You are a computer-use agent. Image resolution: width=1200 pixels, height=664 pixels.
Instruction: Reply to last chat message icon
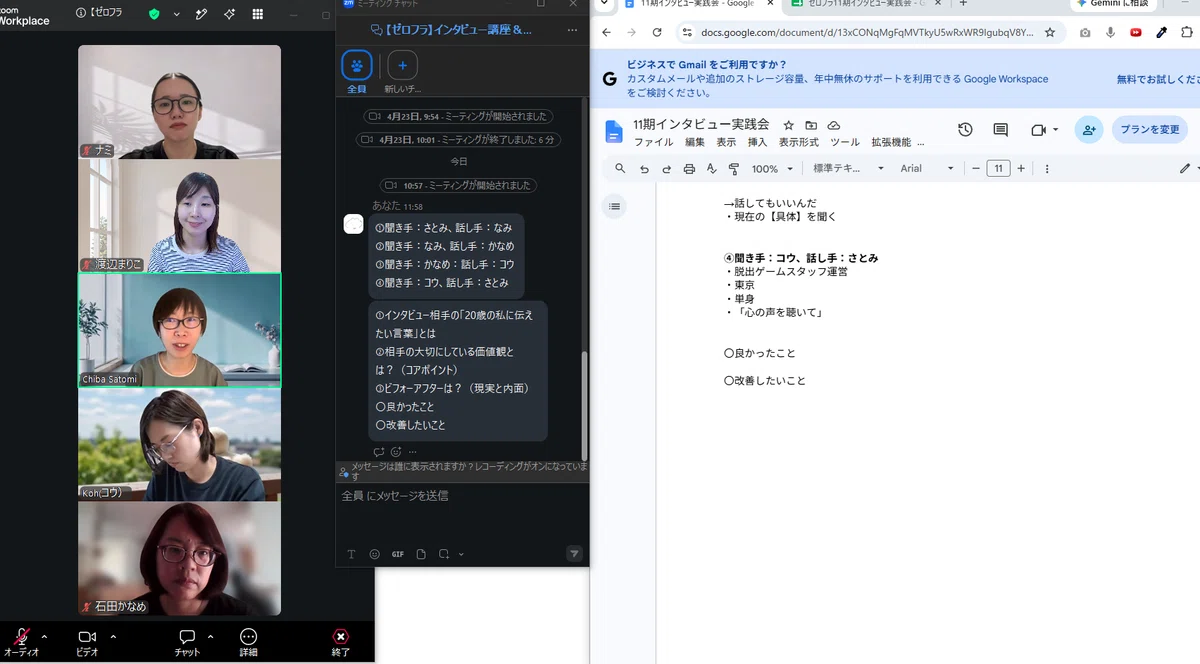(379, 452)
